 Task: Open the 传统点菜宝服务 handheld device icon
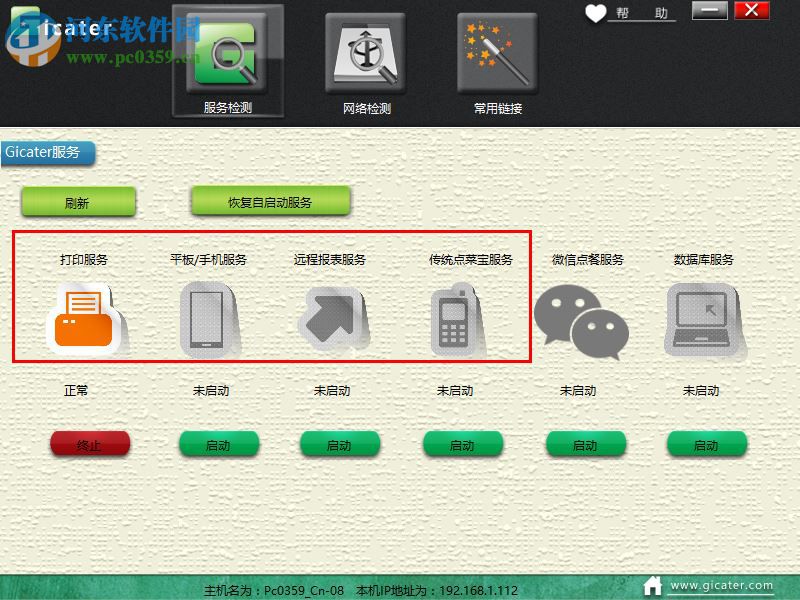pyautogui.click(x=453, y=320)
